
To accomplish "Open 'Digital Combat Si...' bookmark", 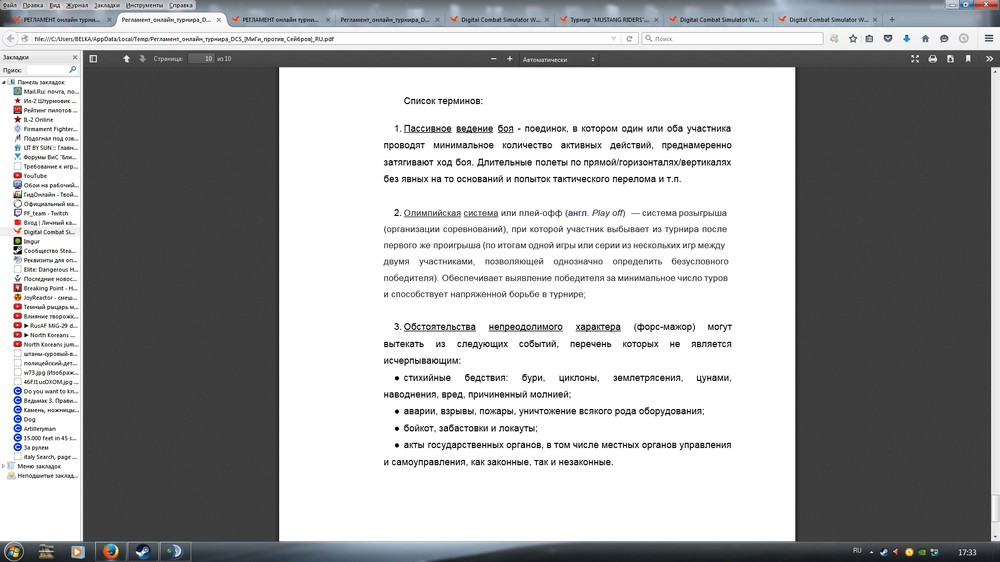I will [44, 232].
